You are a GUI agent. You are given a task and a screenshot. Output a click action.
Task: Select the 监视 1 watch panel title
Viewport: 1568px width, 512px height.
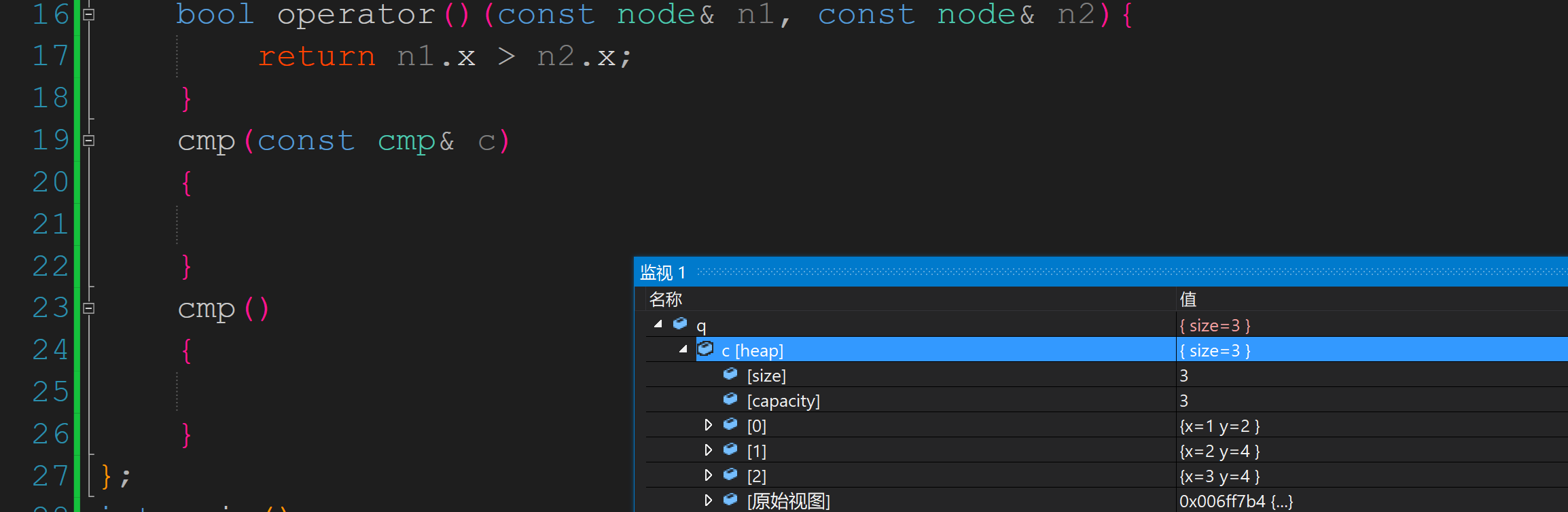click(x=663, y=273)
